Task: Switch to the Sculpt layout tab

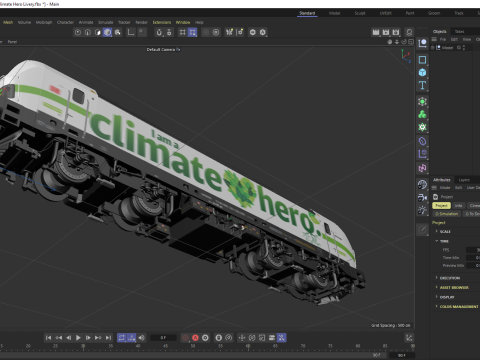Action: tap(360, 13)
